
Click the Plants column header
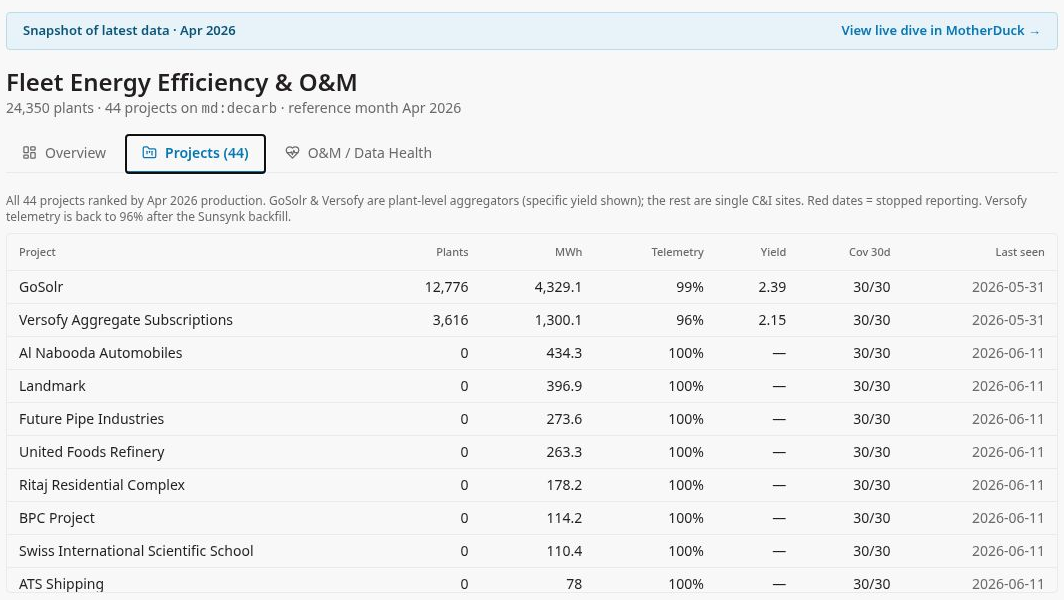pyautogui.click(x=452, y=252)
